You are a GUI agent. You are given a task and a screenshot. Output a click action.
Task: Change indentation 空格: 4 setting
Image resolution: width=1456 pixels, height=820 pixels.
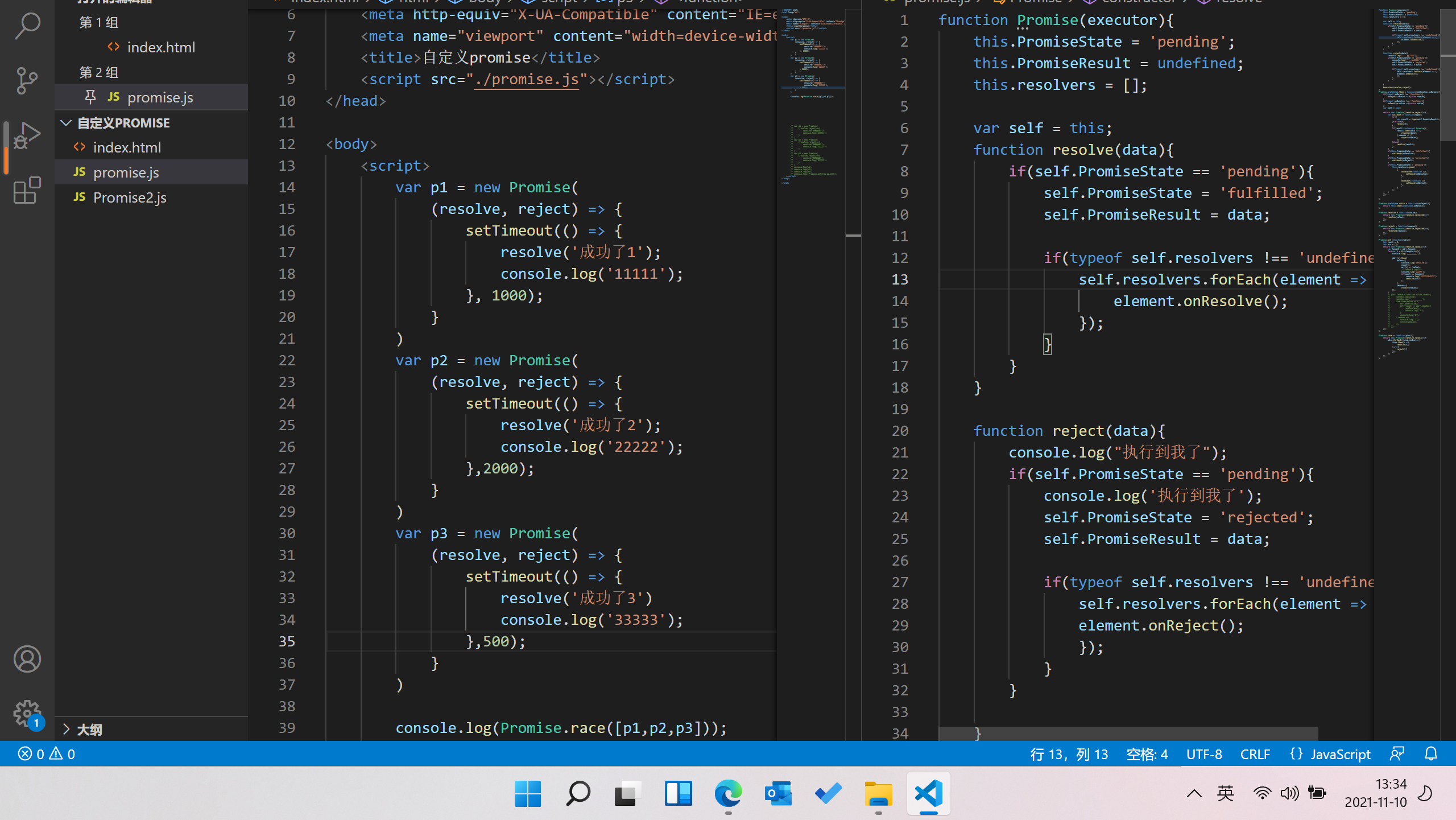(1147, 754)
